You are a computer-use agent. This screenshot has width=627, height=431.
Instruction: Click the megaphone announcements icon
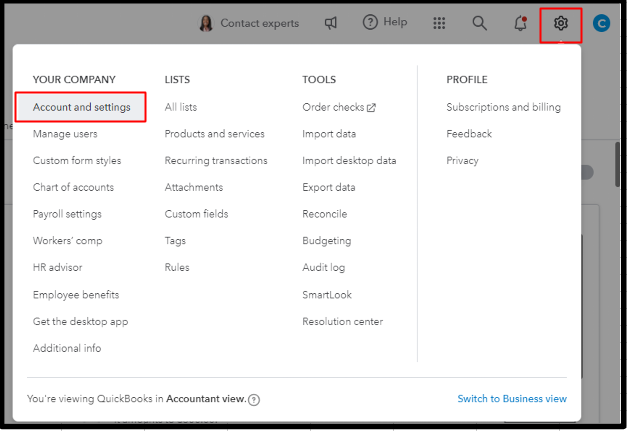pos(331,23)
